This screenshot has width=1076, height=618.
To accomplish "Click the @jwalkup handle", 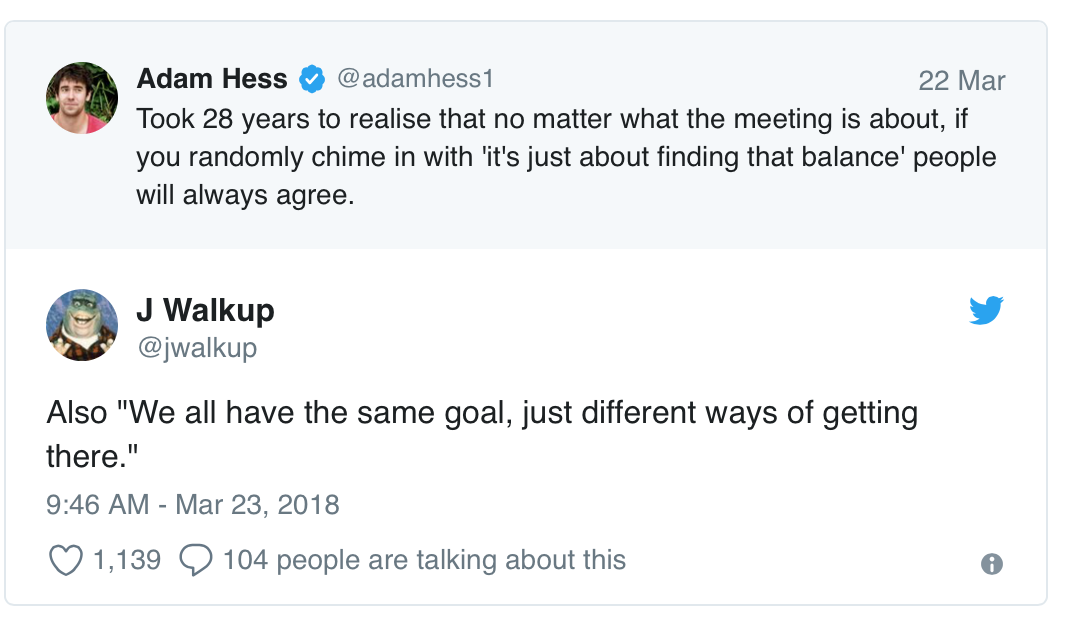I will (x=196, y=347).
